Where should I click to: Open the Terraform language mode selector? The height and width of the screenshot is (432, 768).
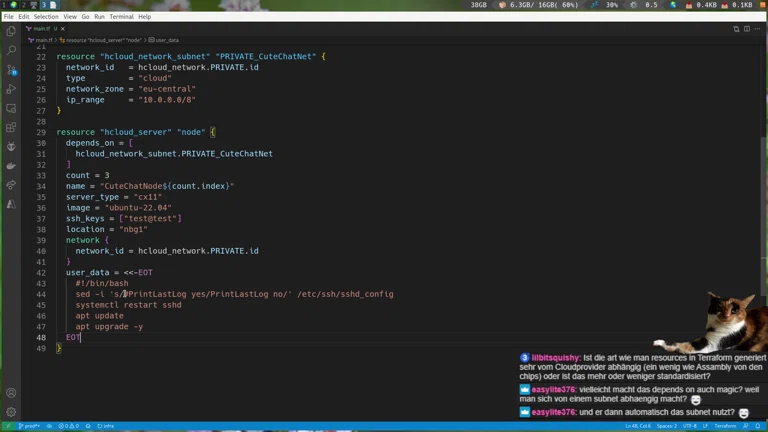pyautogui.click(x=725, y=426)
